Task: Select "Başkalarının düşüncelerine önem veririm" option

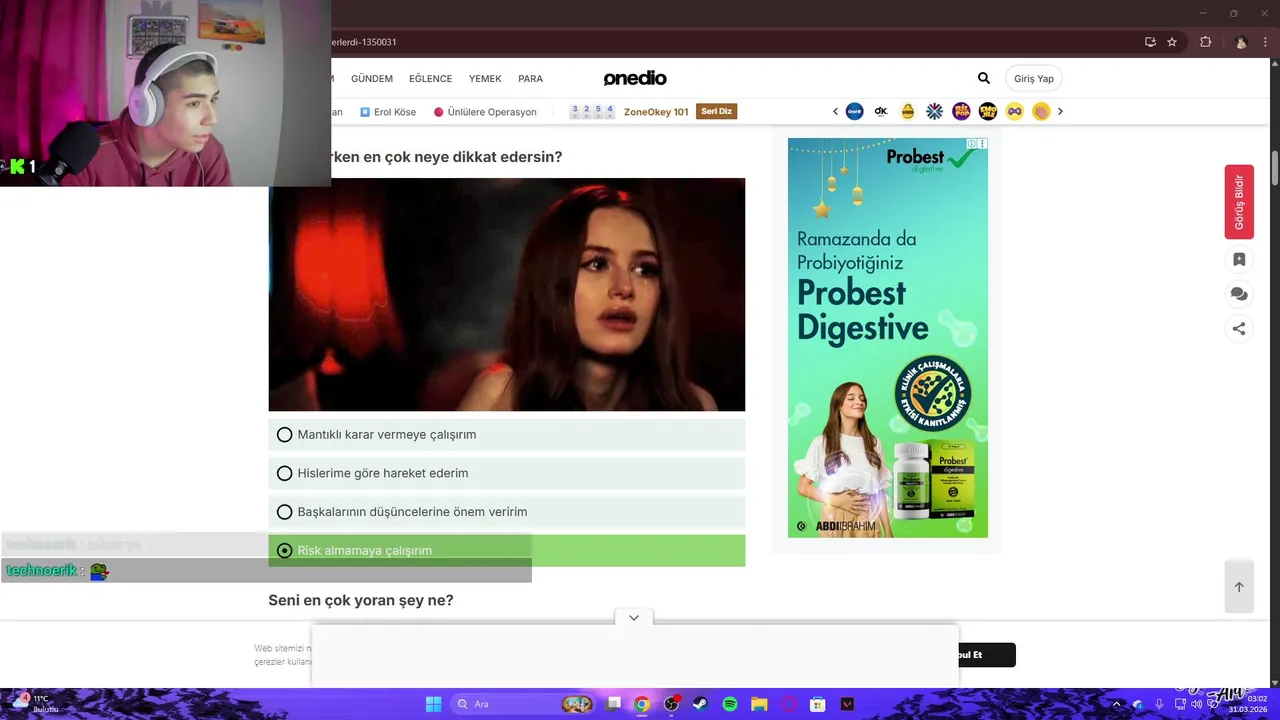Action: click(x=507, y=511)
